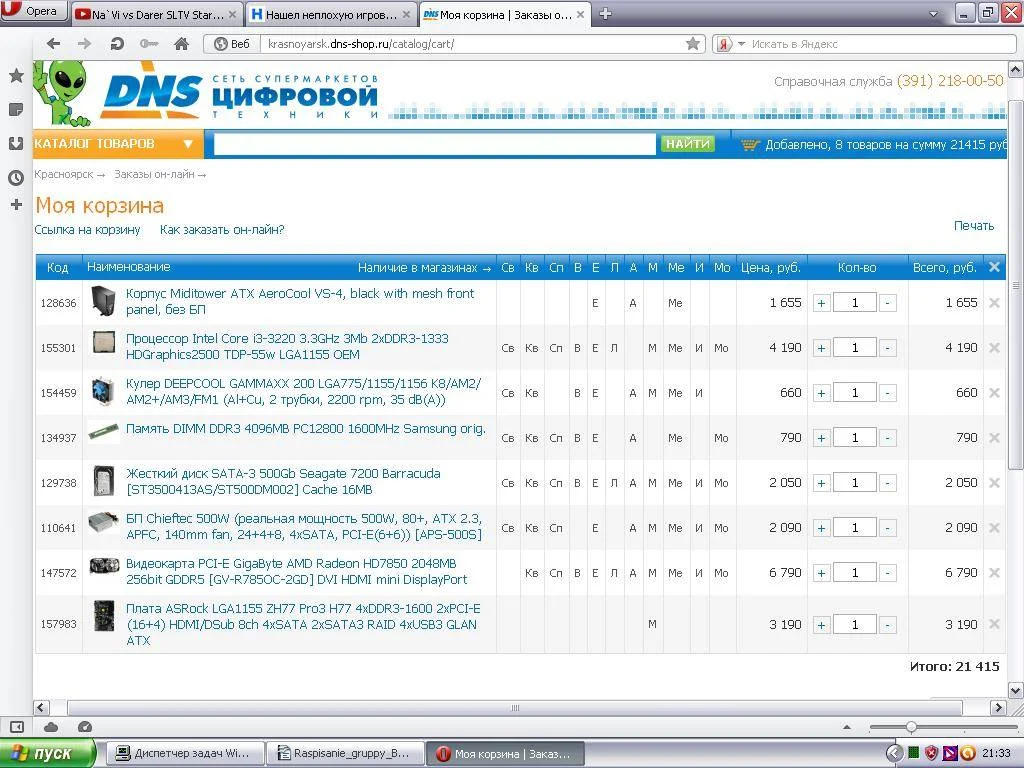Open Как заказать он-лайн? link
This screenshot has width=1024, height=768.
(x=222, y=229)
